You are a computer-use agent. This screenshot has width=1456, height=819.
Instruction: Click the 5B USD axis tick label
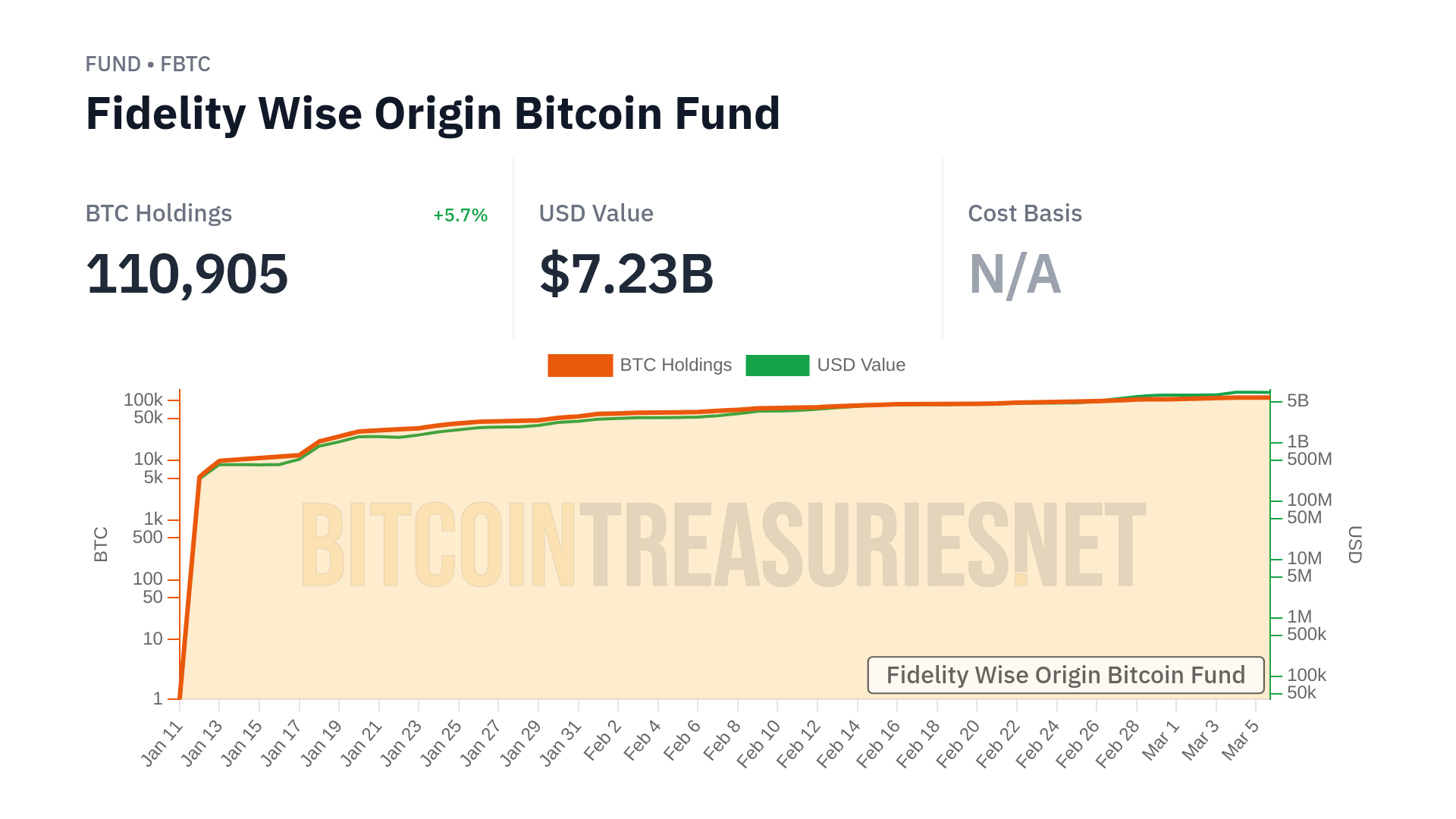[1298, 400]
